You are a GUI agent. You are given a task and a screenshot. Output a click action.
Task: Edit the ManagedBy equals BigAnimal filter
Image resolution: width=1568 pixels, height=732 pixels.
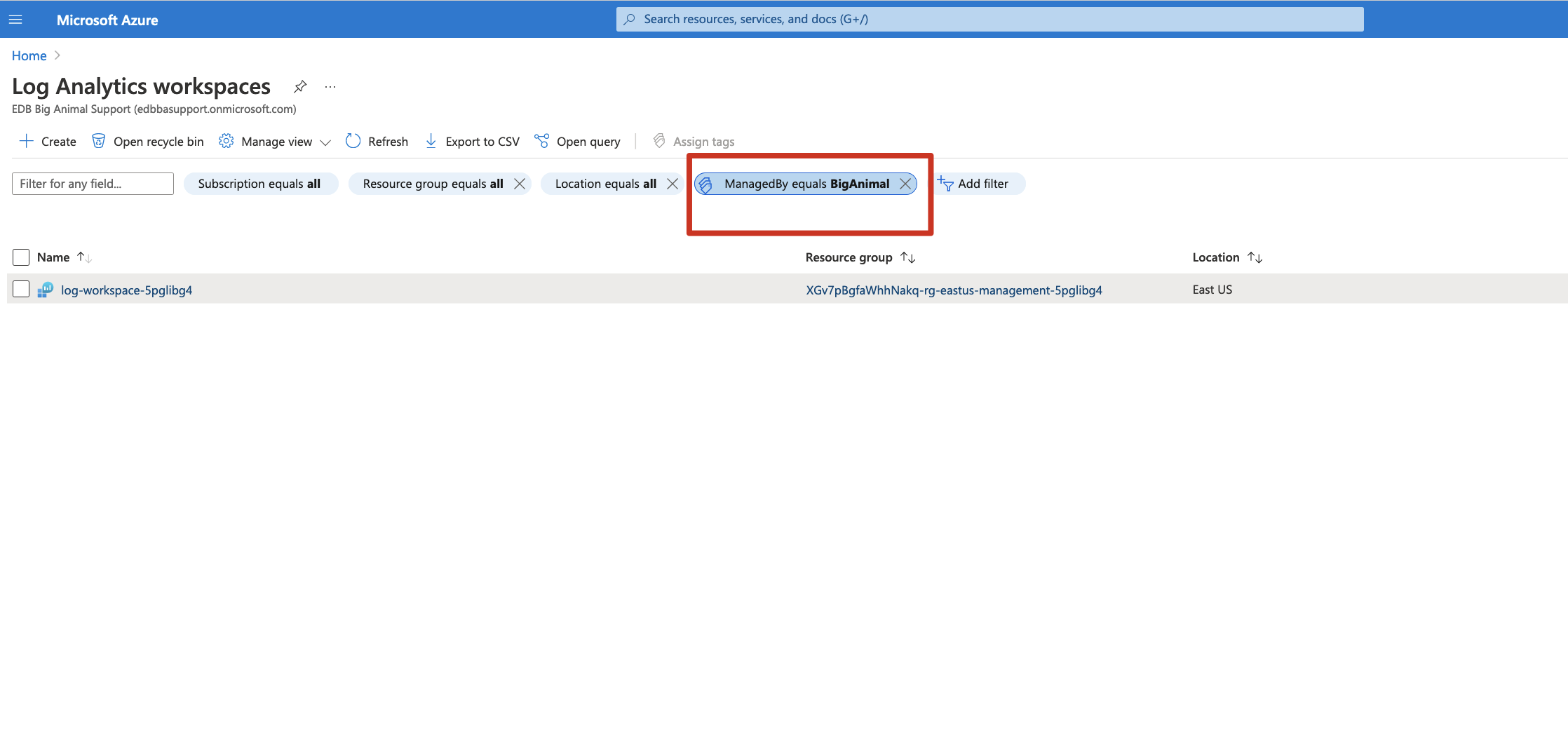point(806,184)
